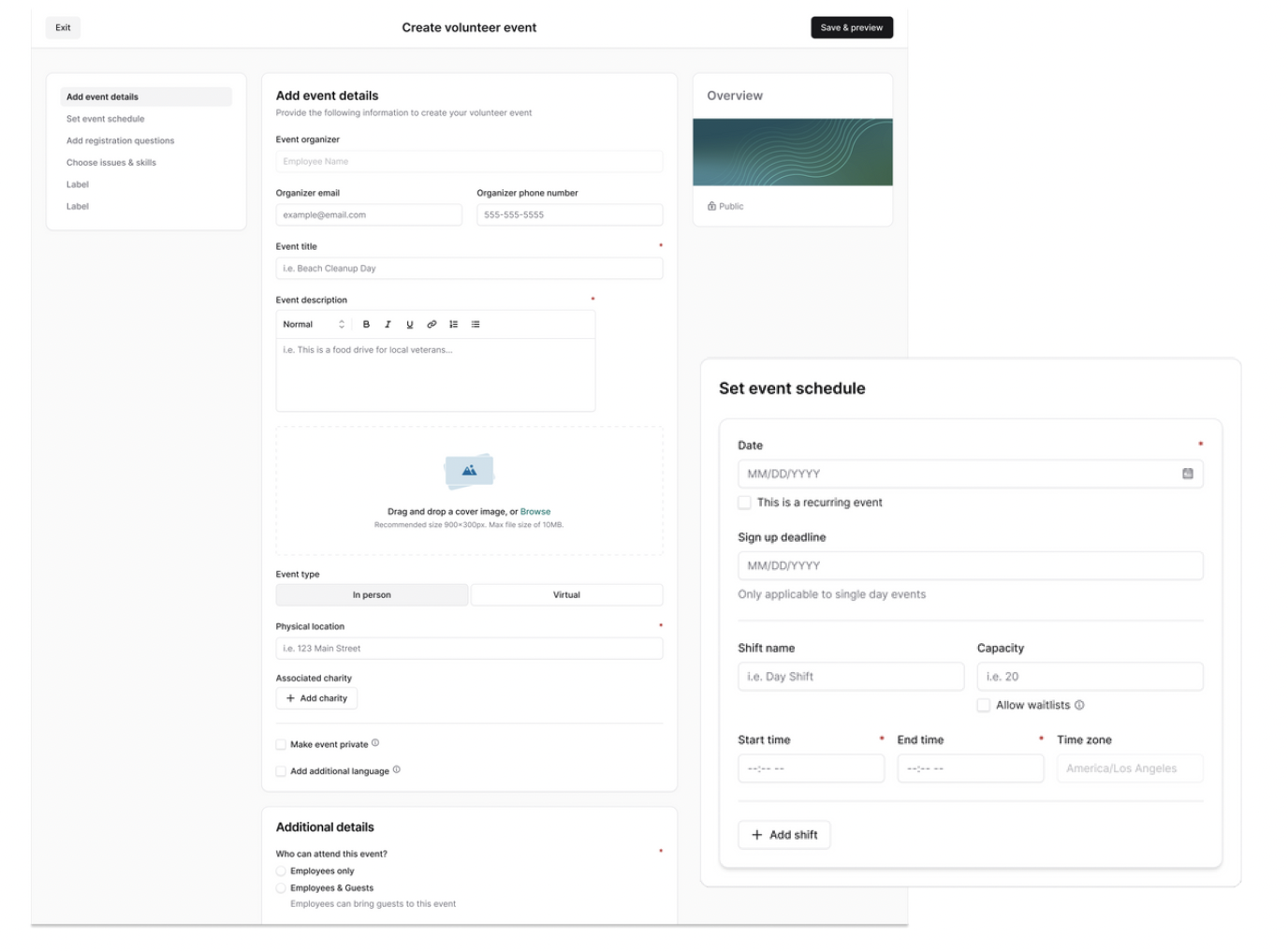This screenshot has width=1288, height=951.
Task: Go to Add event details step
Action: [146, 97]
